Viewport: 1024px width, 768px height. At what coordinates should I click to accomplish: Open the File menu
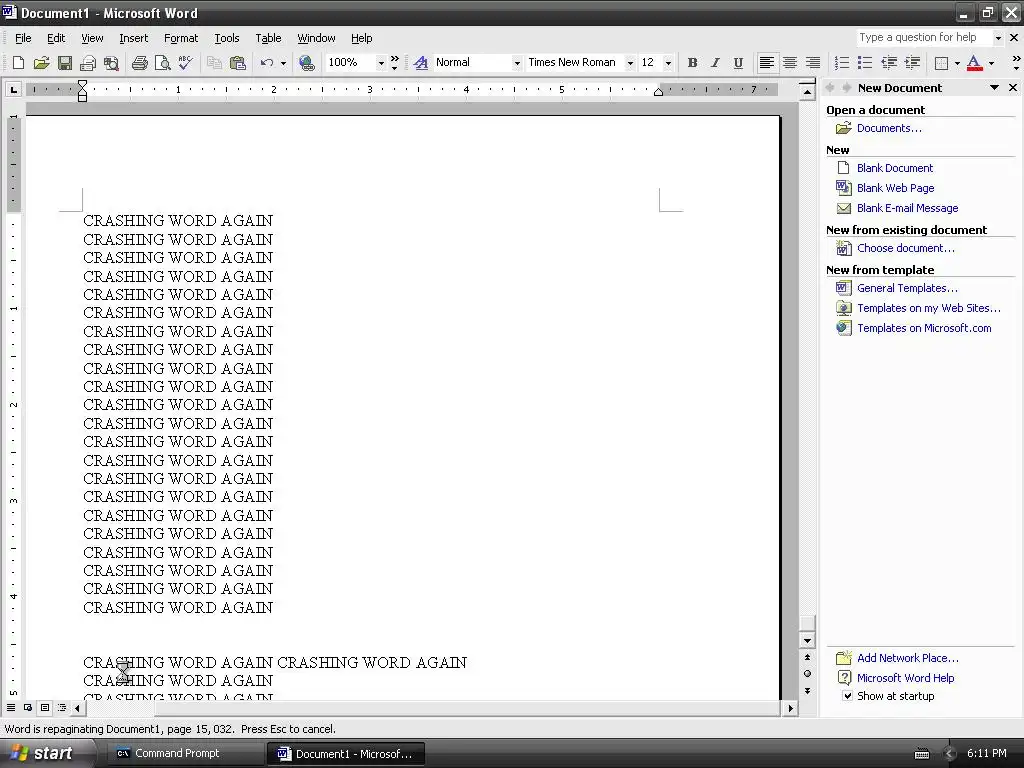(x=23, y=39)
